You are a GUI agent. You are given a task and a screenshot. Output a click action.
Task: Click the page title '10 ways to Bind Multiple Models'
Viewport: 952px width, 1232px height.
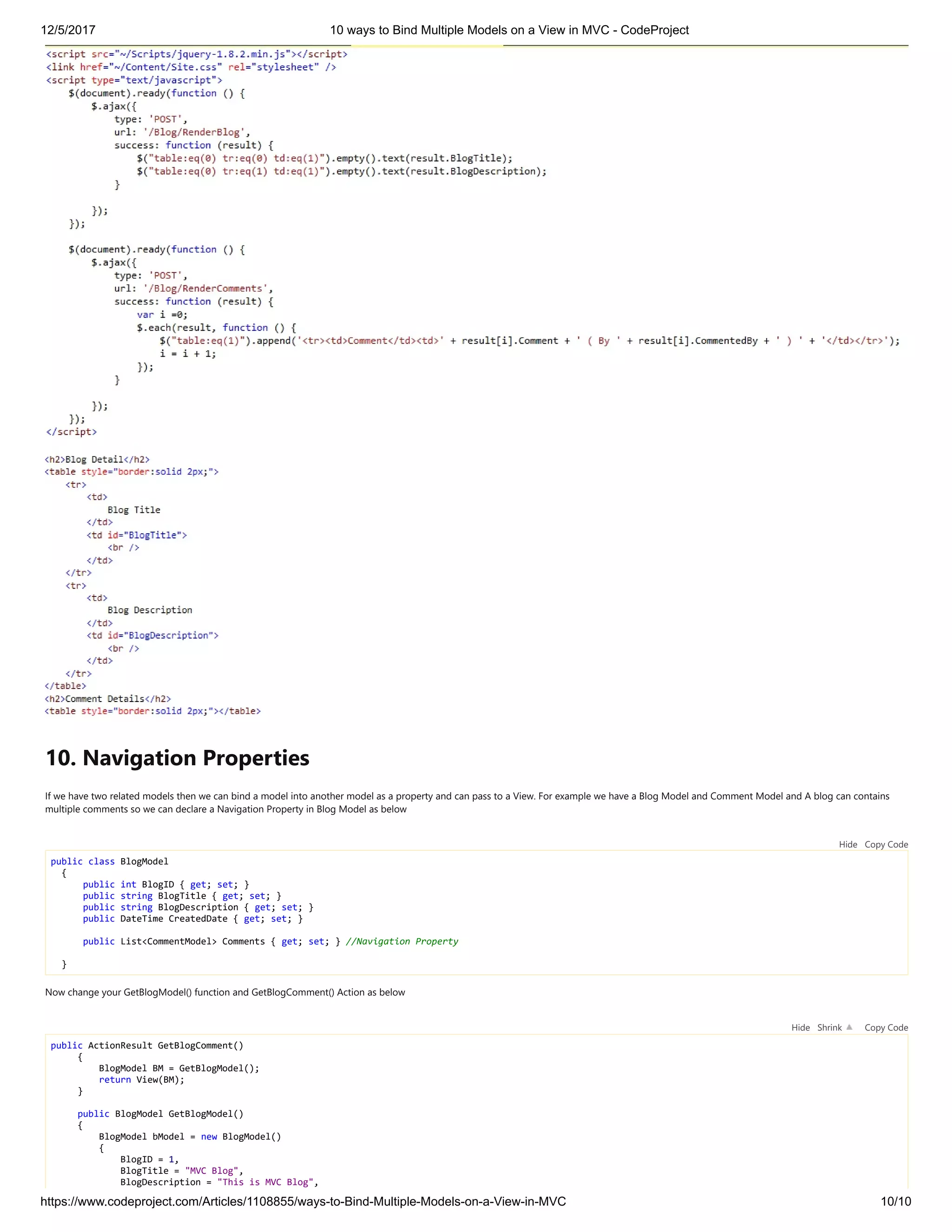coord(509,30)
